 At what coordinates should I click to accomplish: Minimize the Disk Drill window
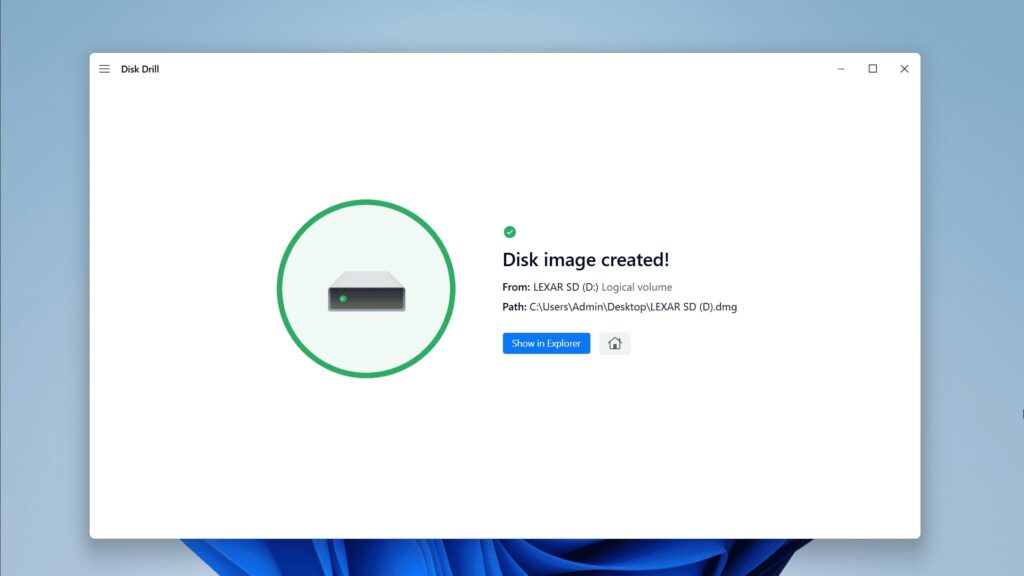841,68
